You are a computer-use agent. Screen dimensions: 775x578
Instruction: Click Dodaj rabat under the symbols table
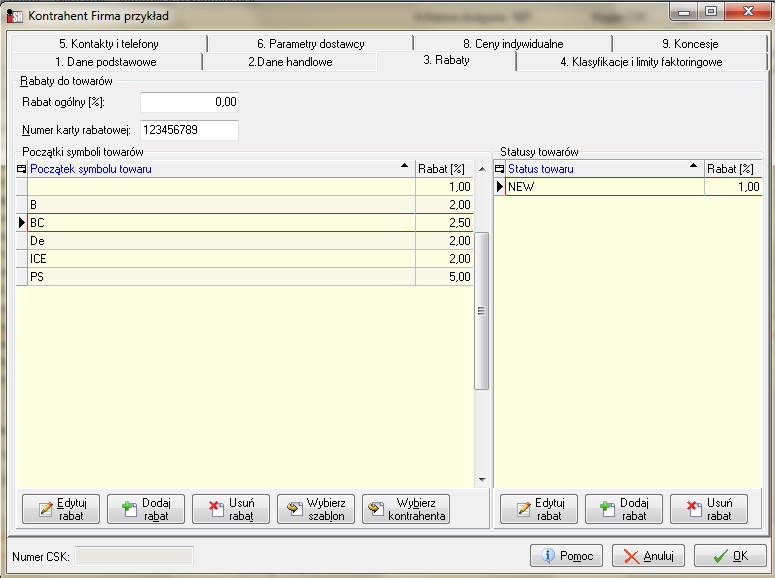coord(146,509)
